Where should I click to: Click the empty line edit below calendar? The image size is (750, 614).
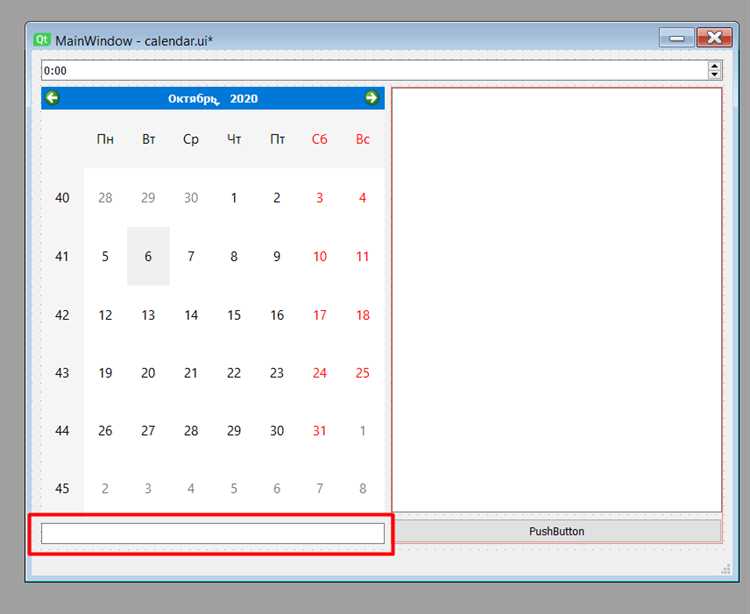pyautogui.click(x=213, y=533)
